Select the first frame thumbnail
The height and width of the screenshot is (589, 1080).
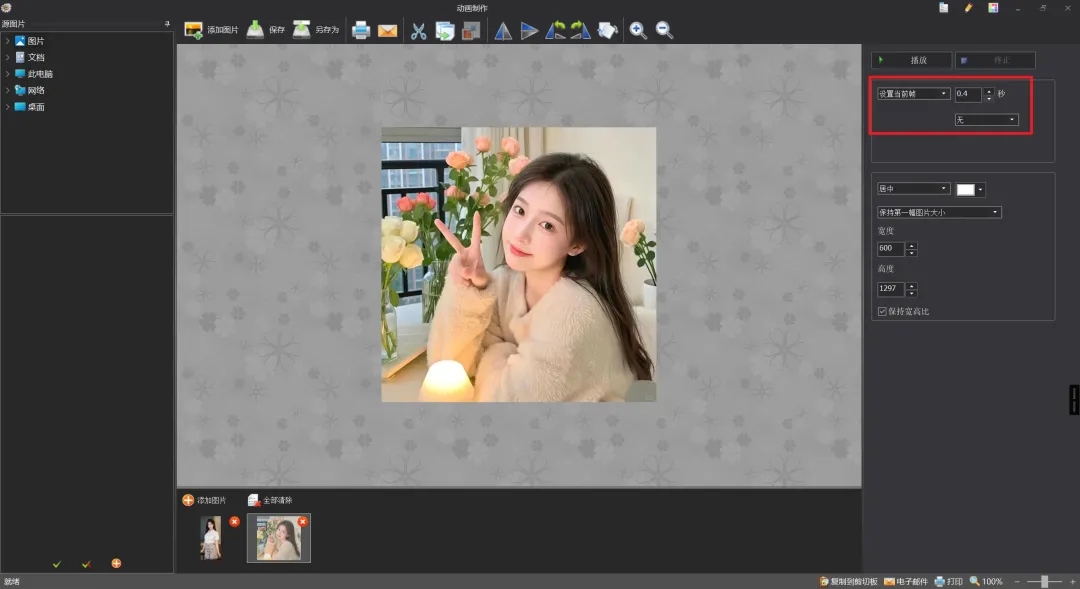tap(211, 538)
